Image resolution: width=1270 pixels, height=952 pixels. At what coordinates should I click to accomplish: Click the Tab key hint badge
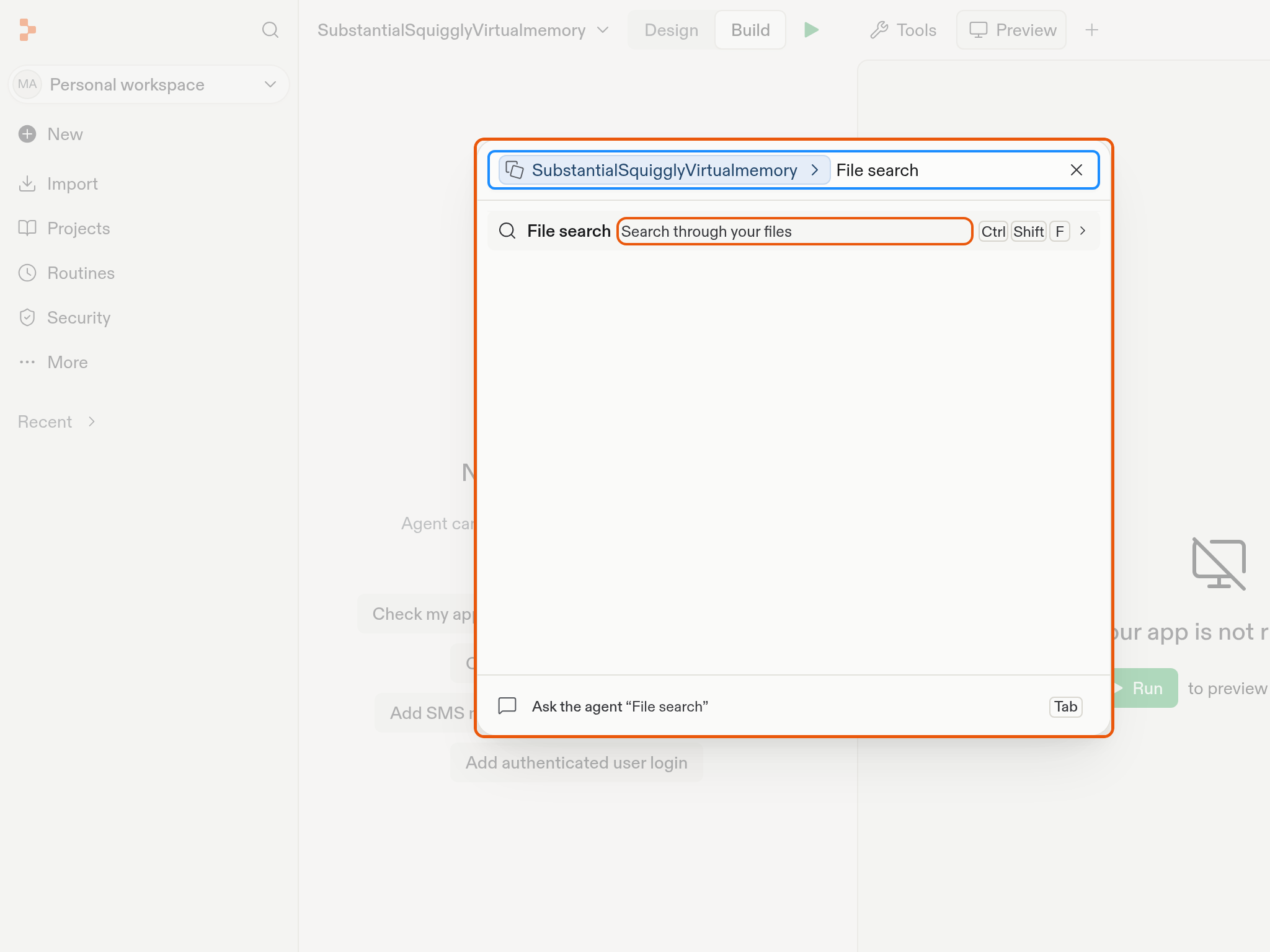tap(1065, 707)
